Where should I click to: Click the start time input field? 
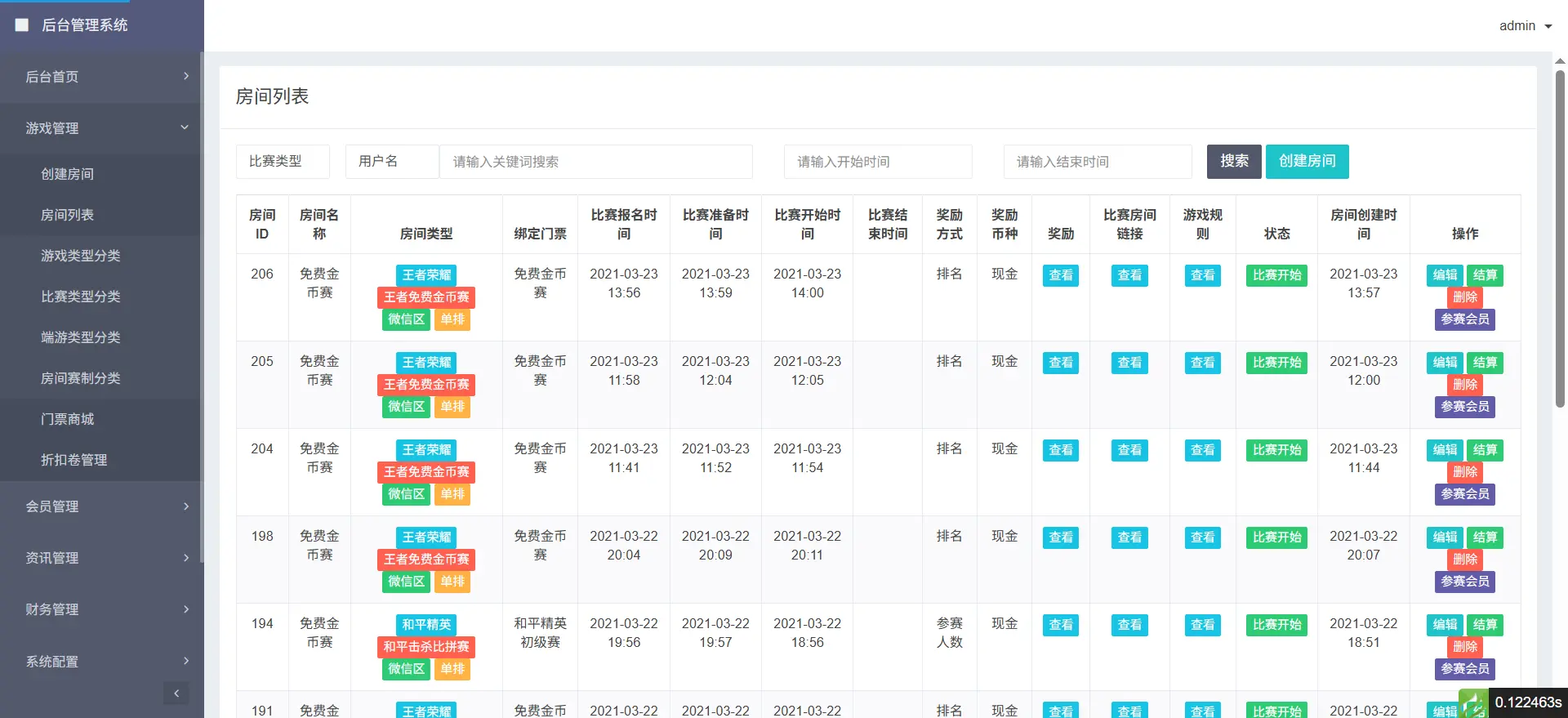tap(878, 162)
